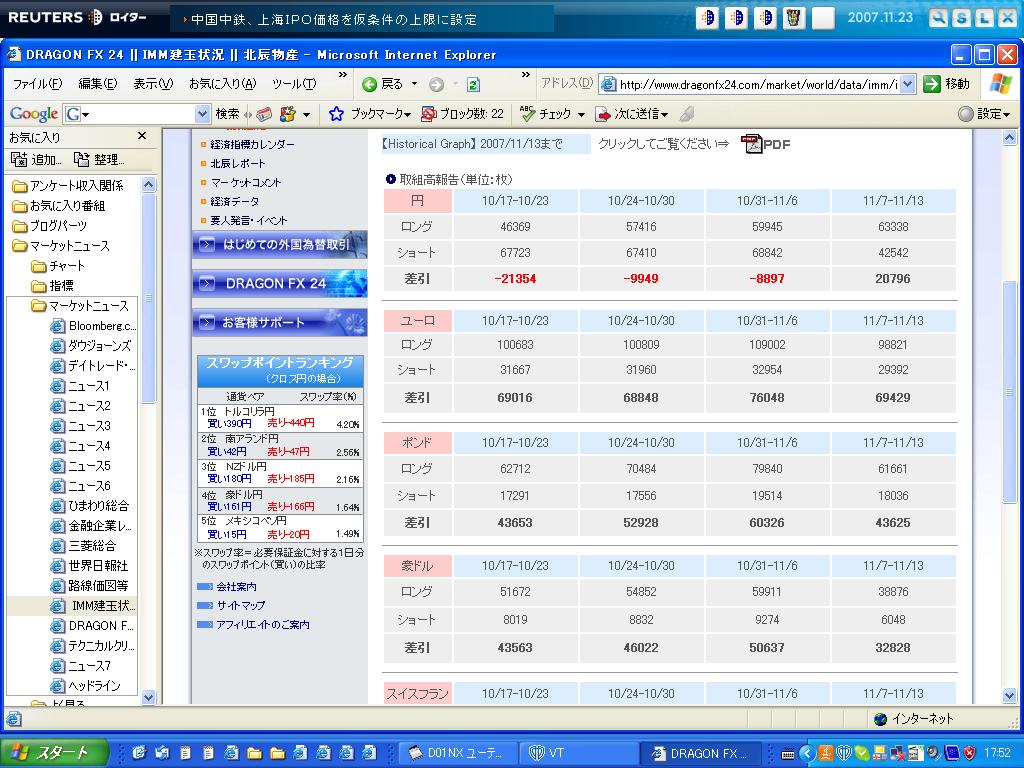Click the address bar URL field

coord(758,84)
